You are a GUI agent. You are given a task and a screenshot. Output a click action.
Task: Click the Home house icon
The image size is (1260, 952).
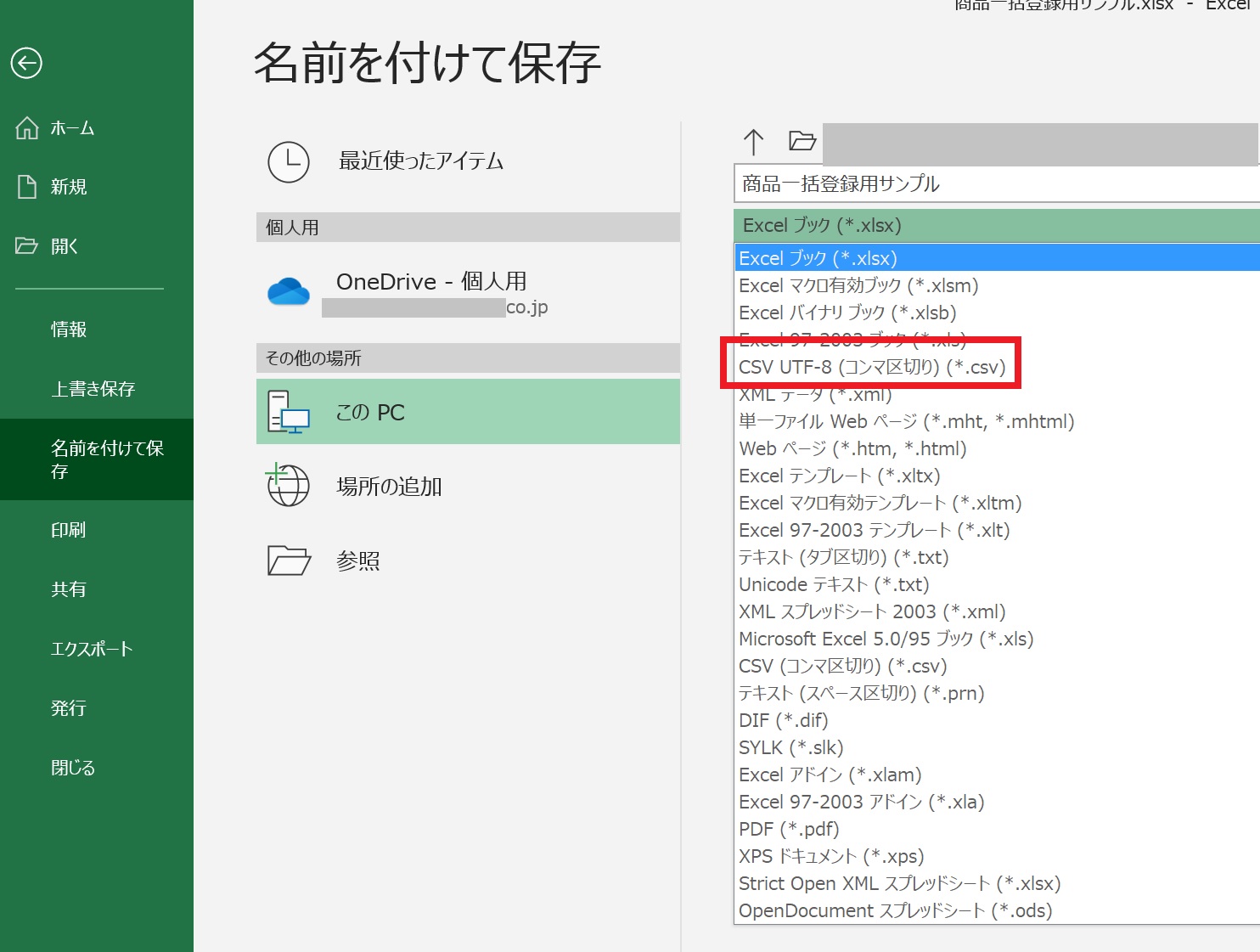pyautogui.click(x=27, y=128)
